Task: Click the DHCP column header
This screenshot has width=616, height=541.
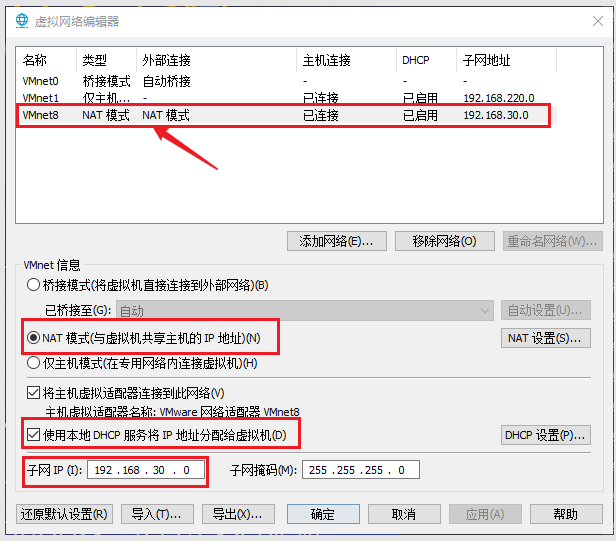Action: tap(427, 60)
